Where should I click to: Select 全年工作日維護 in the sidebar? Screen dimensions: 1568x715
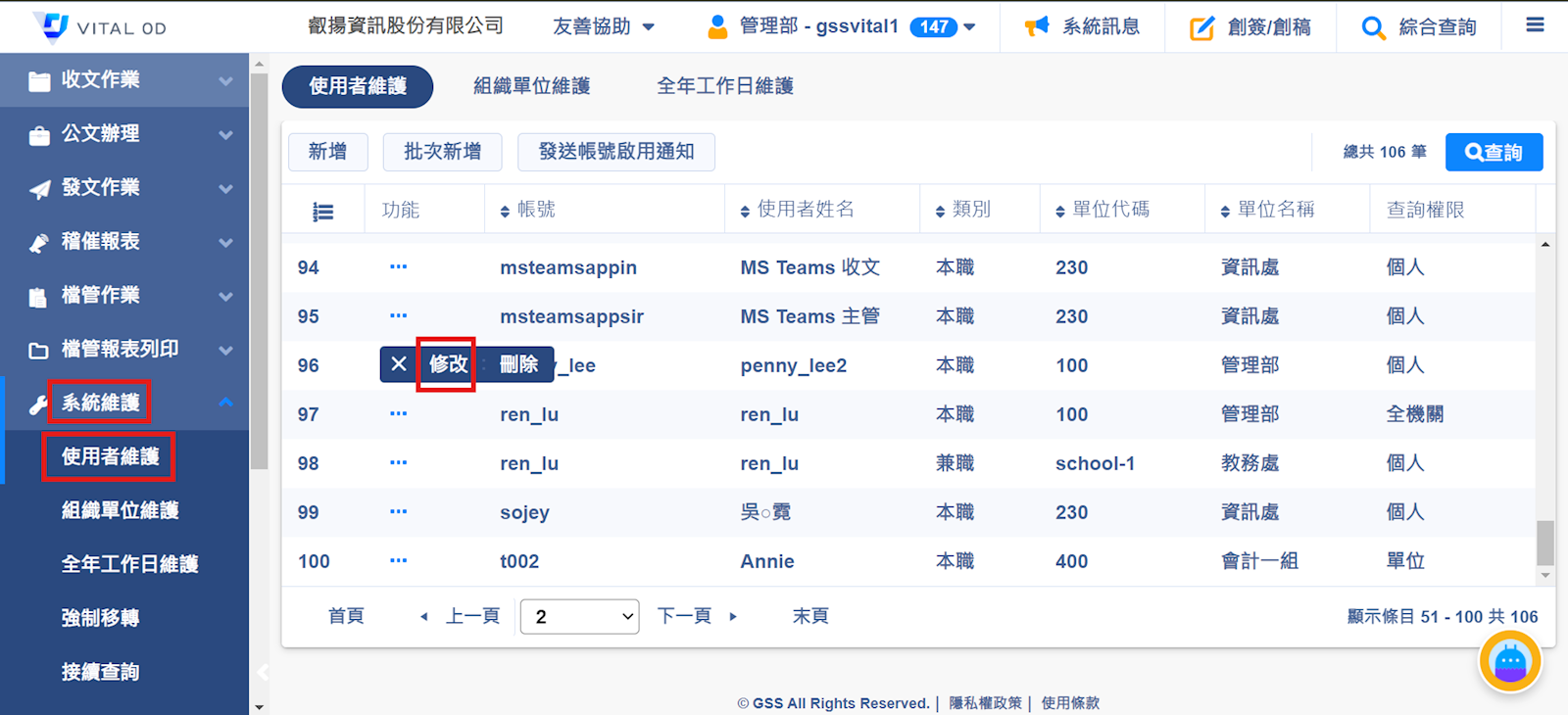[x=130, y=564]
